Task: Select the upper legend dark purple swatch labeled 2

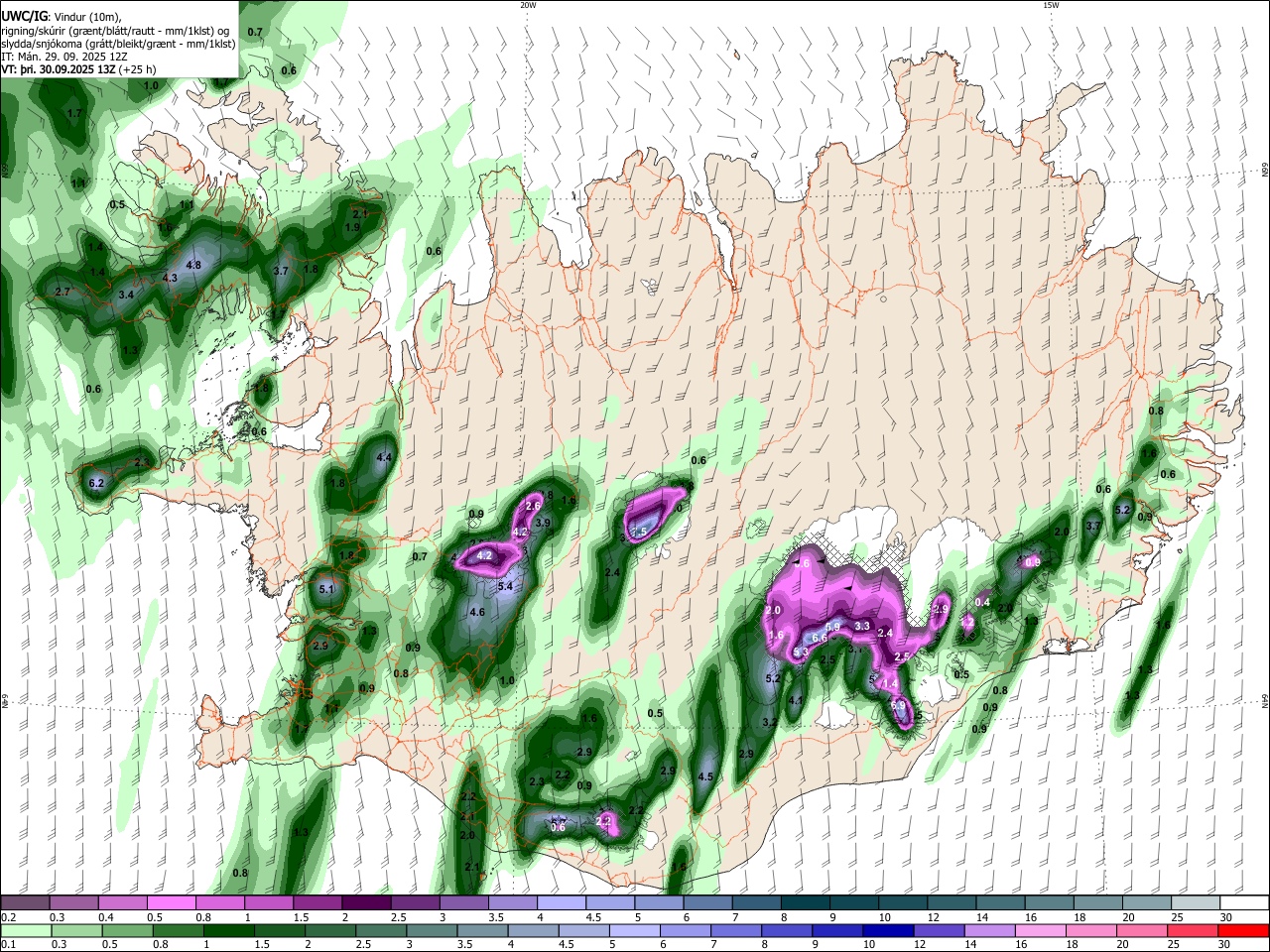Action: [366, 903]
